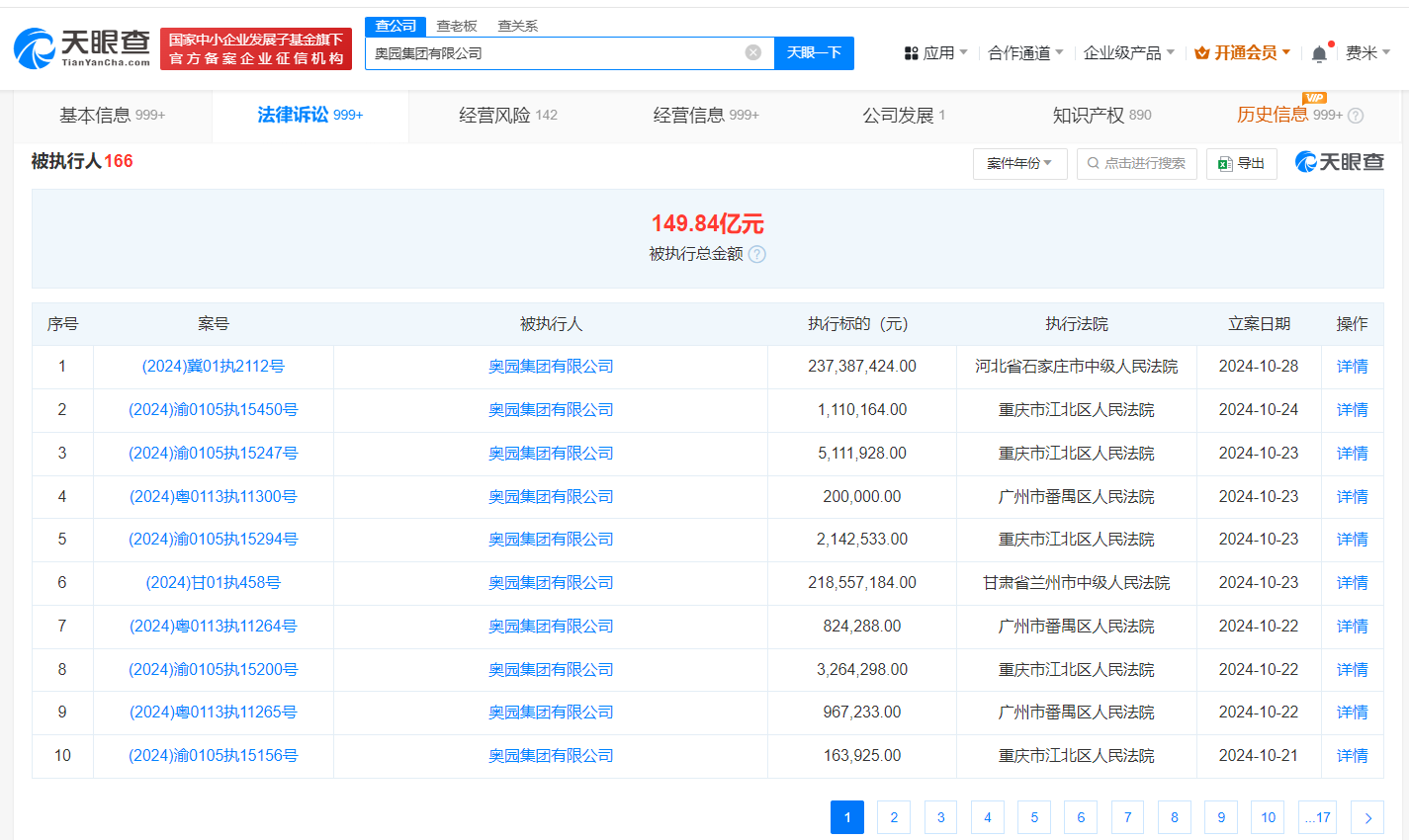This screenshot has width=1409, height=840.
Task: Expand the 案件年份 year filter dropdown
Action: point(1019,163)
